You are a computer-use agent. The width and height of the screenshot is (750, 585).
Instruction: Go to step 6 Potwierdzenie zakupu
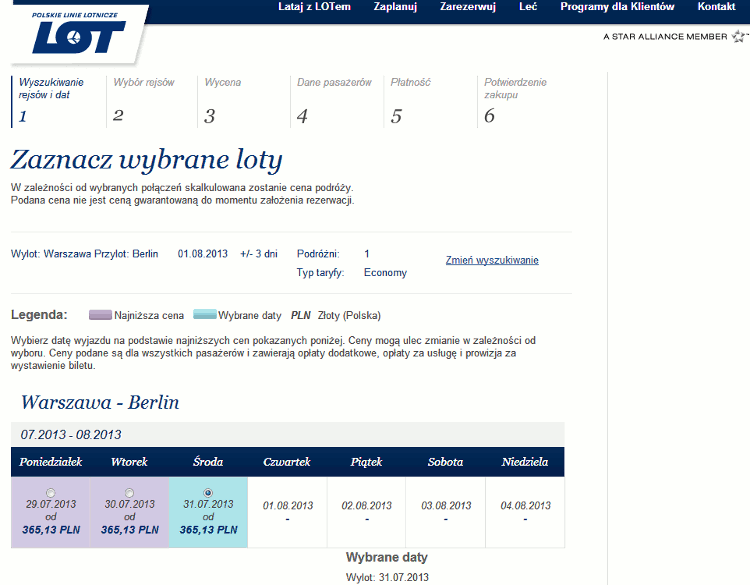(515, 101)
